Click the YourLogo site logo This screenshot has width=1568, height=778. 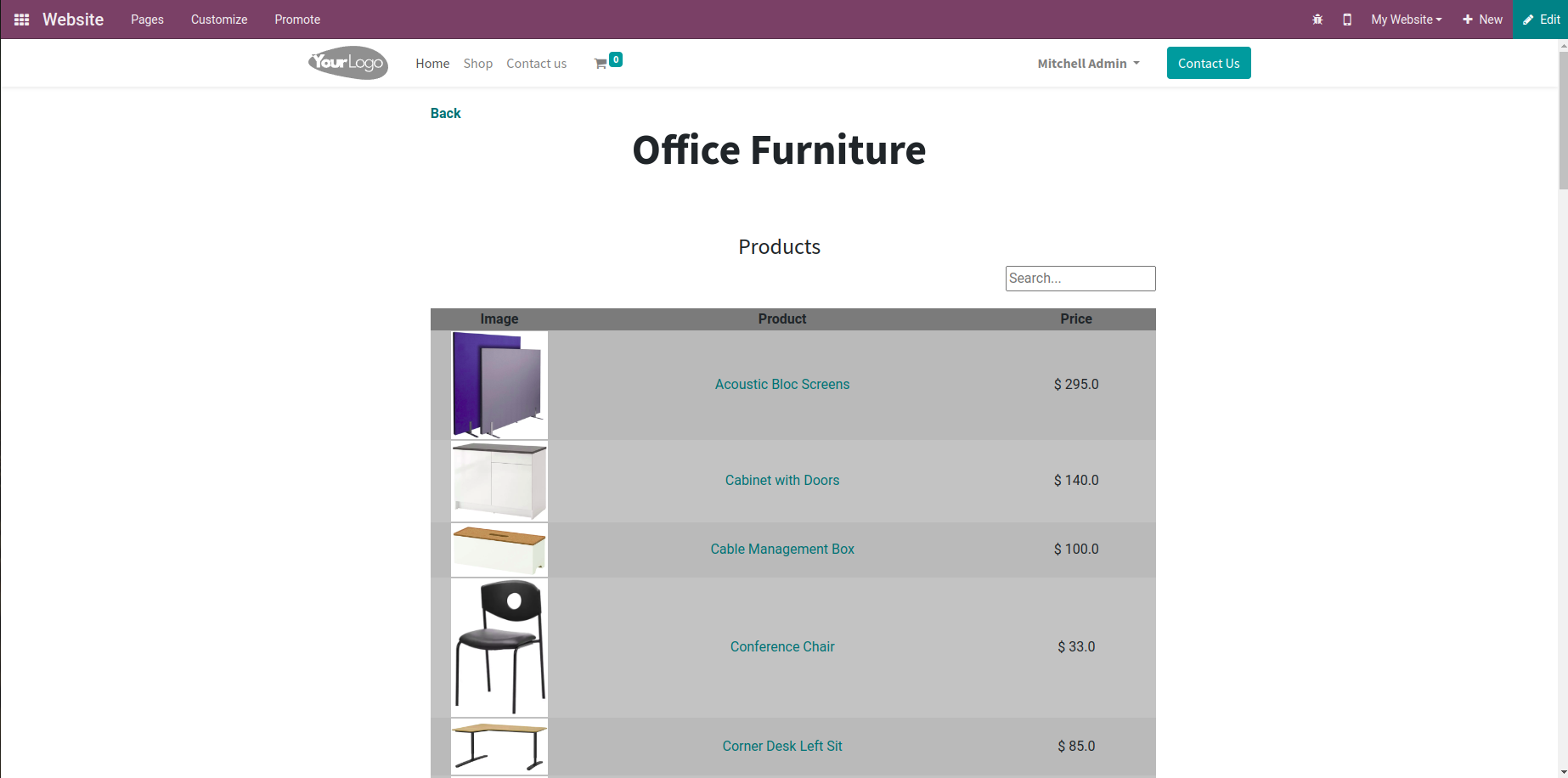click(x=348, y=63)
